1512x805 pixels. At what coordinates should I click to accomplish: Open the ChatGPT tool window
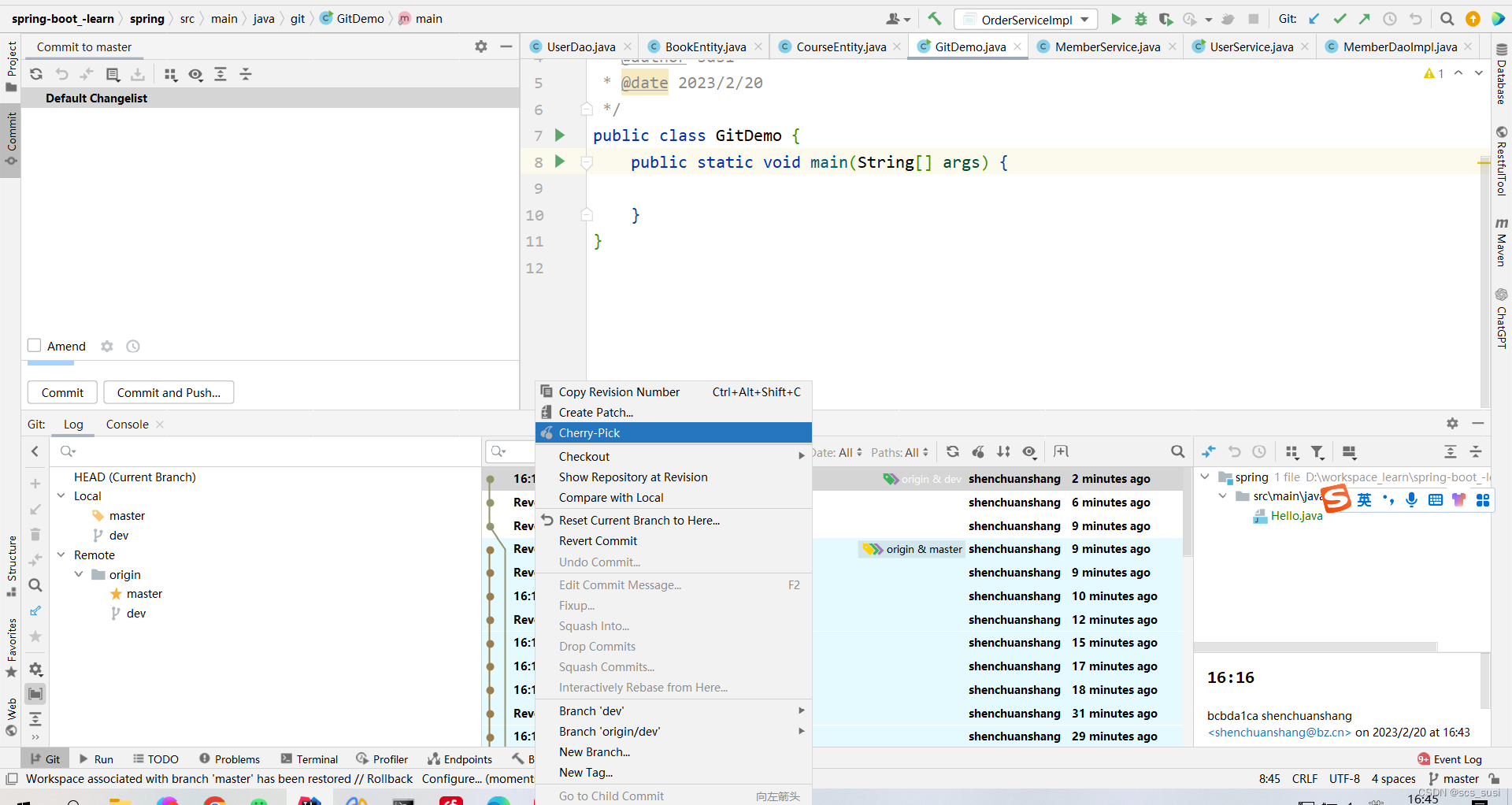pos(1502,317)
